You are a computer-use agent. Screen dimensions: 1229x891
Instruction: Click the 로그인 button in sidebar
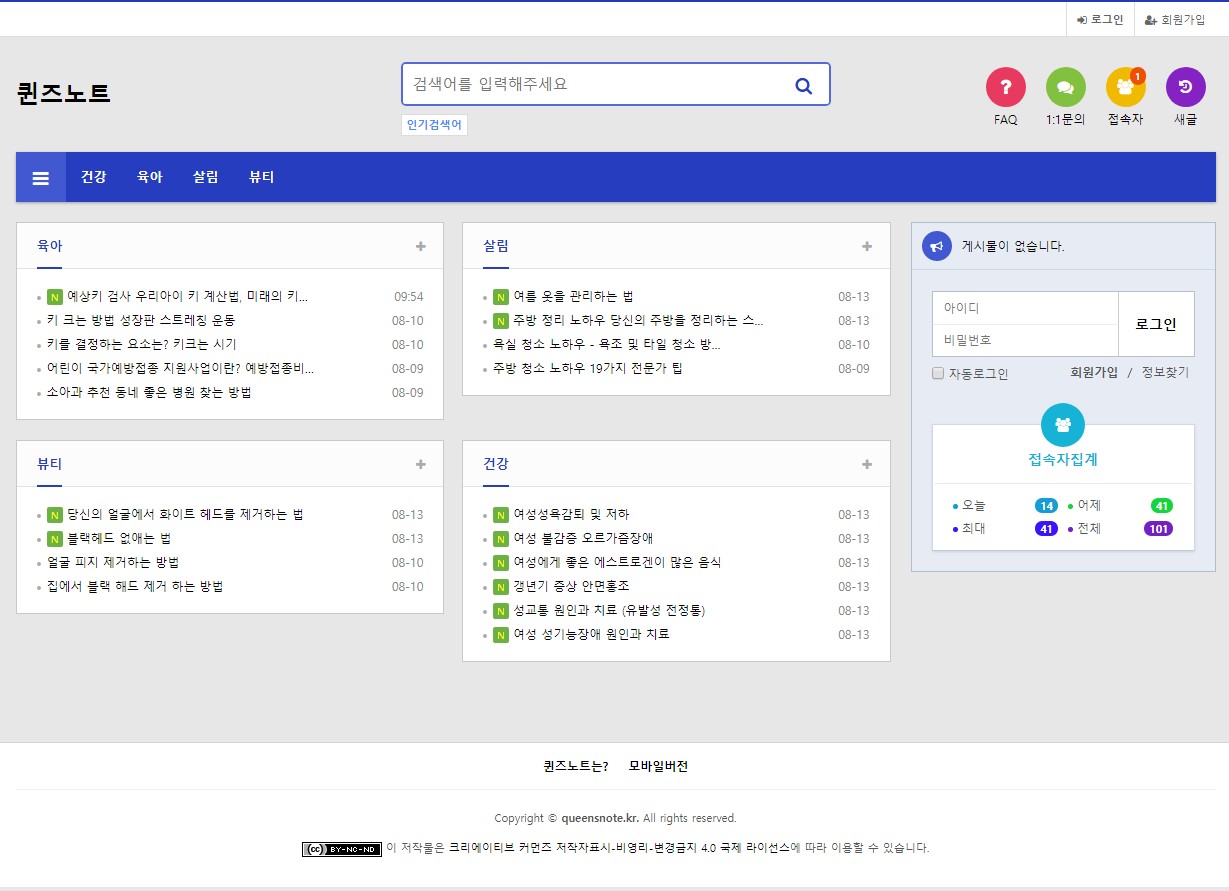pos(1156,325)
